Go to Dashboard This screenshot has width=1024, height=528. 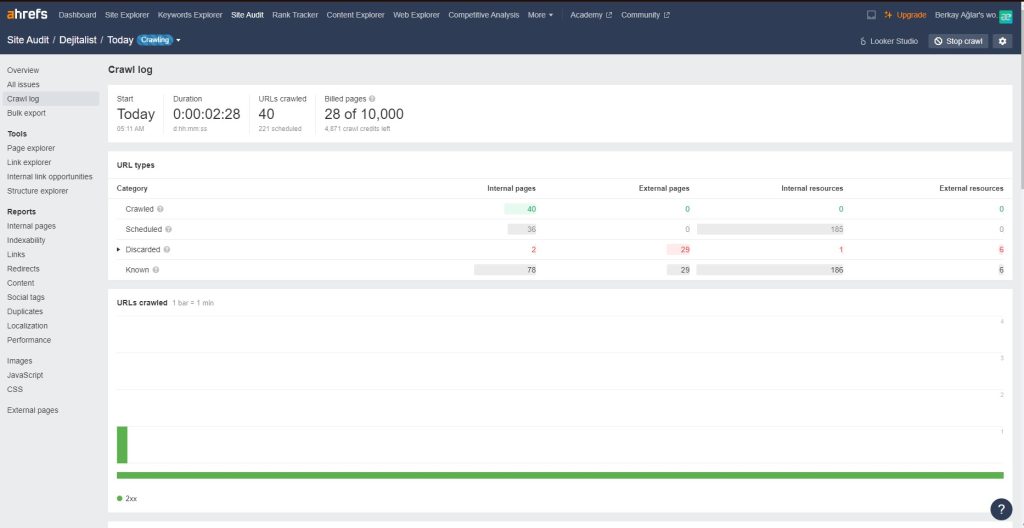point(77,15)
